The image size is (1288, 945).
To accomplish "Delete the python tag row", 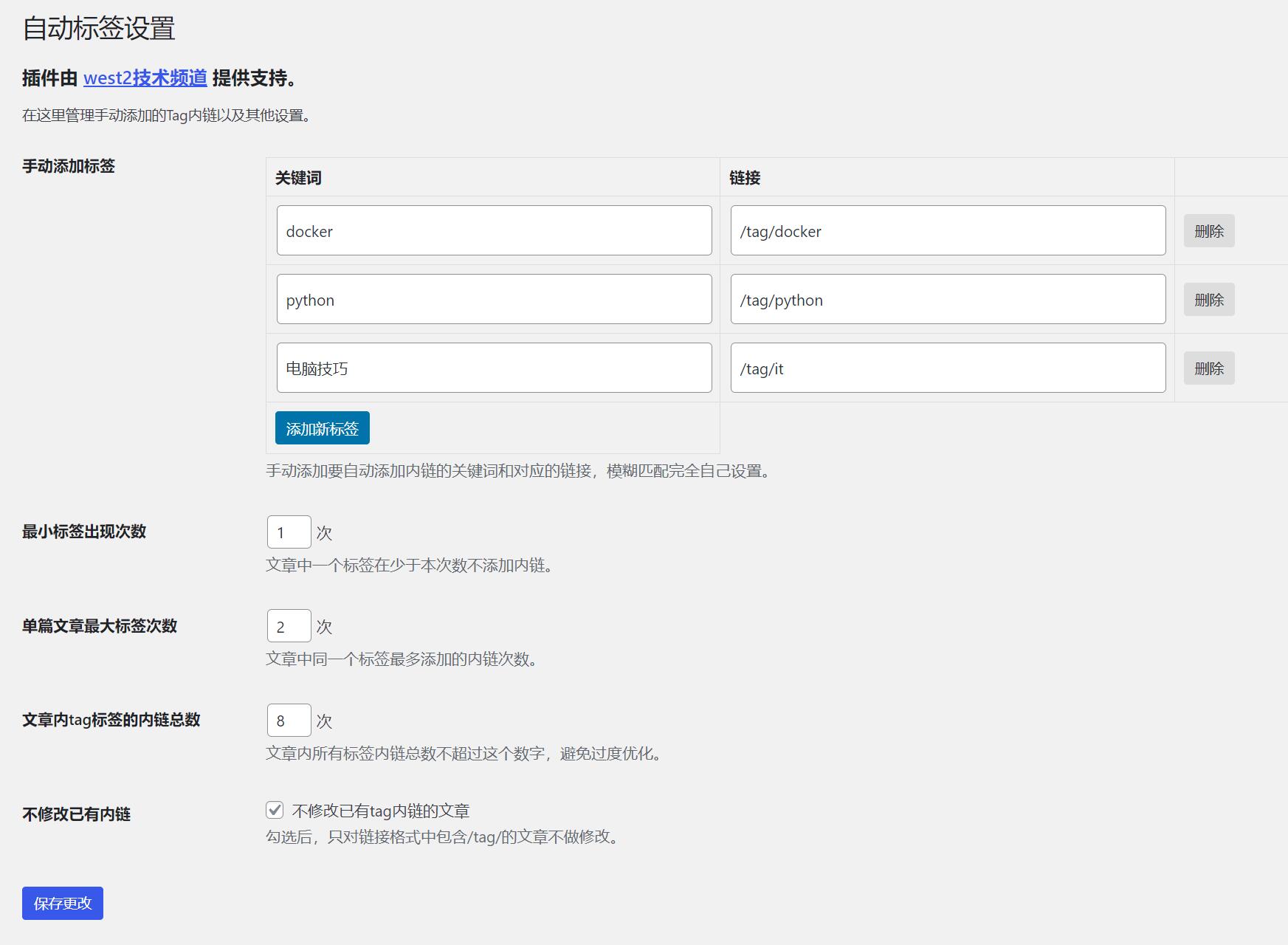I will [x=1209, y=300].
